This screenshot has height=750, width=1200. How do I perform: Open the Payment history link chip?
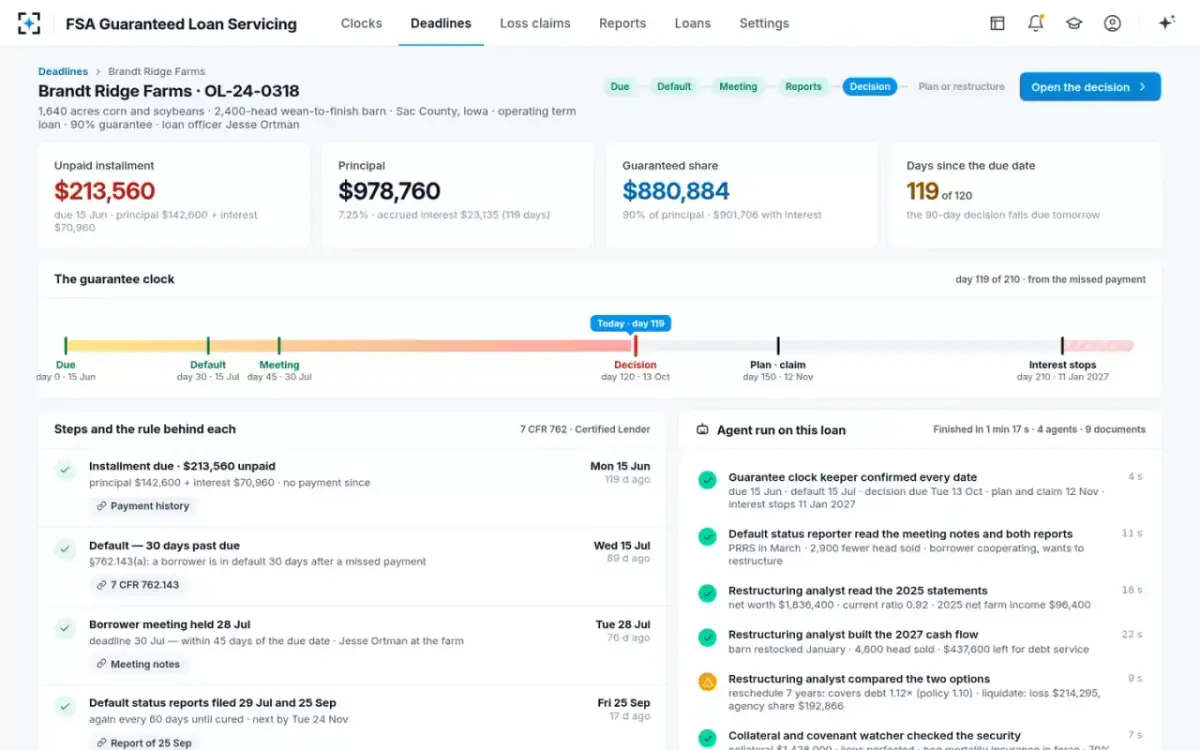point(143,506)
